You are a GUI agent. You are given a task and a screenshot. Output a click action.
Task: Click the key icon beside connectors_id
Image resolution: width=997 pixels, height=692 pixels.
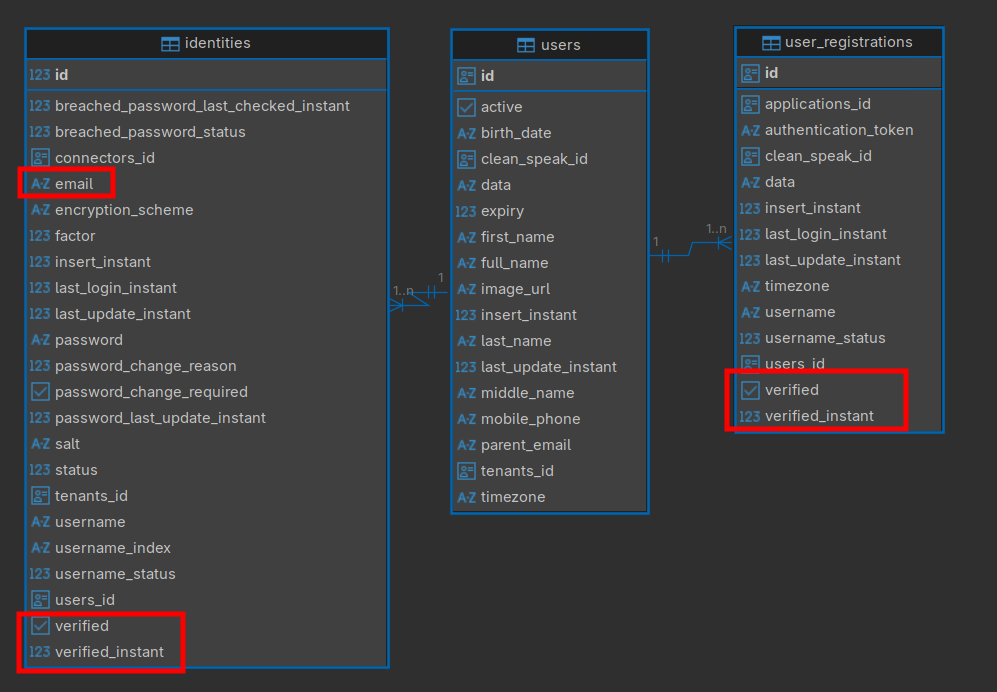40,158
